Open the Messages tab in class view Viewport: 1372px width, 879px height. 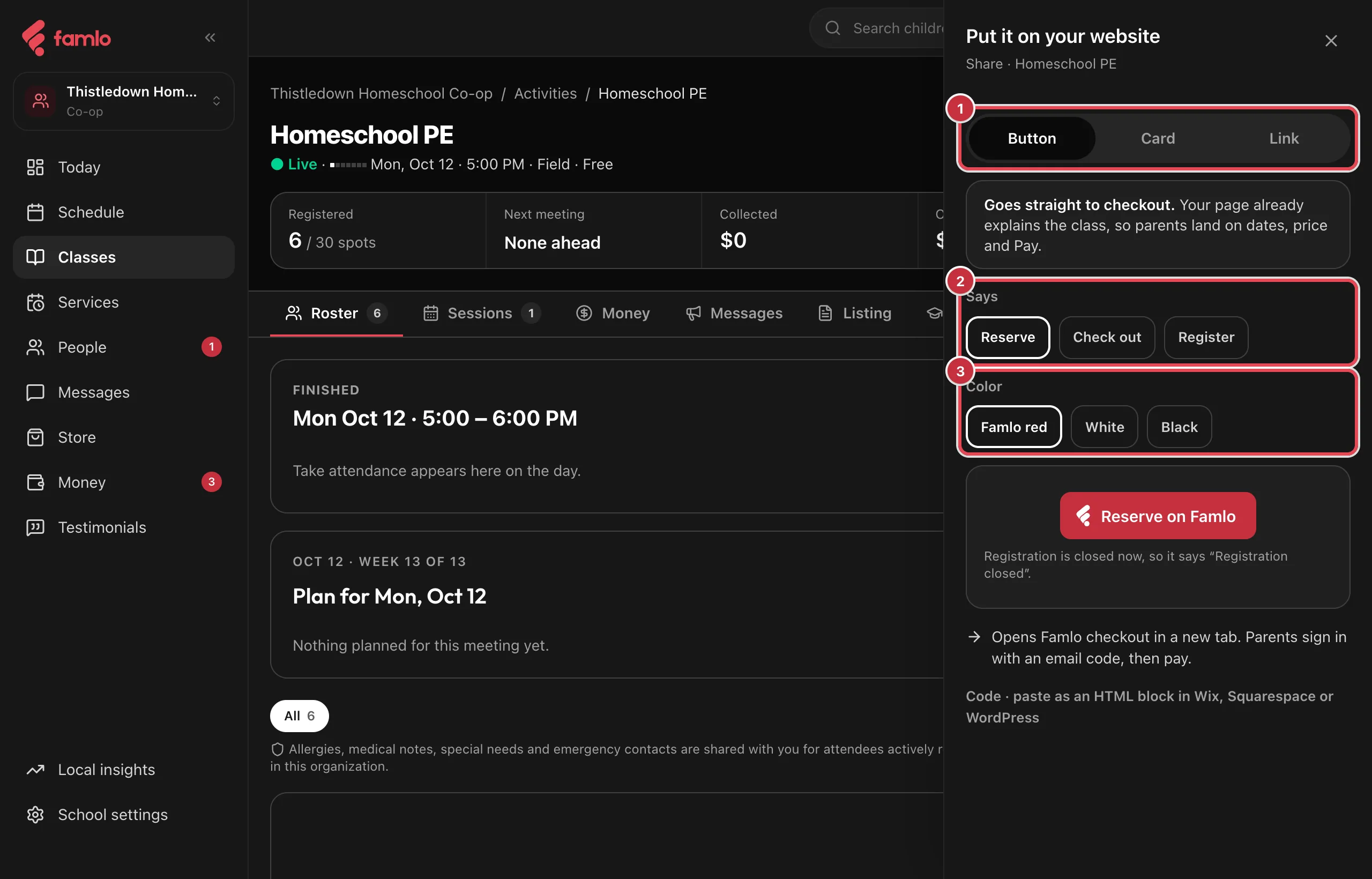point(734,314)
